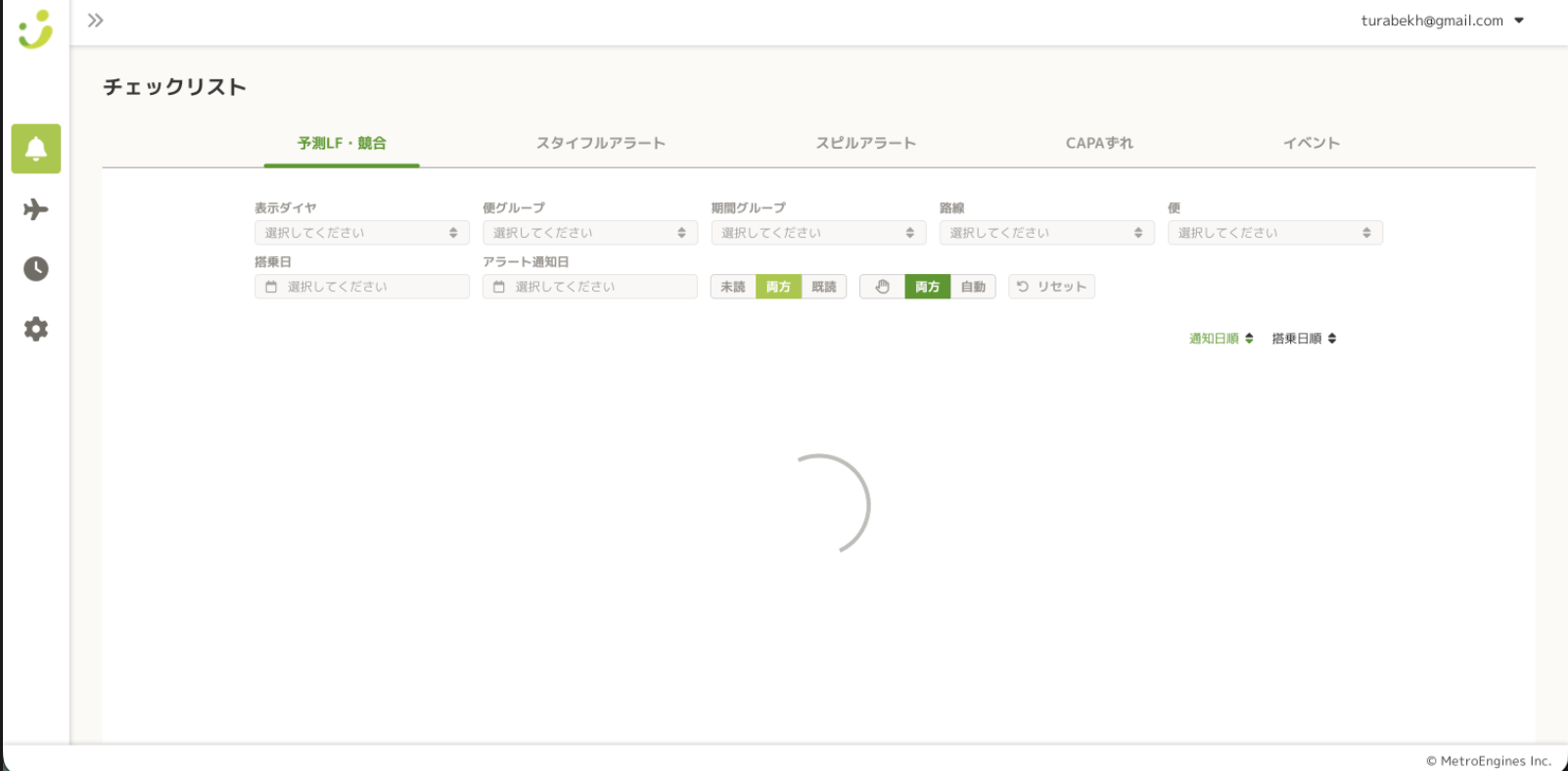Open the bell alerts sidebar item
Image resolution: width=1568 pixels, height=771 pixels.
[x=36, y=149]
